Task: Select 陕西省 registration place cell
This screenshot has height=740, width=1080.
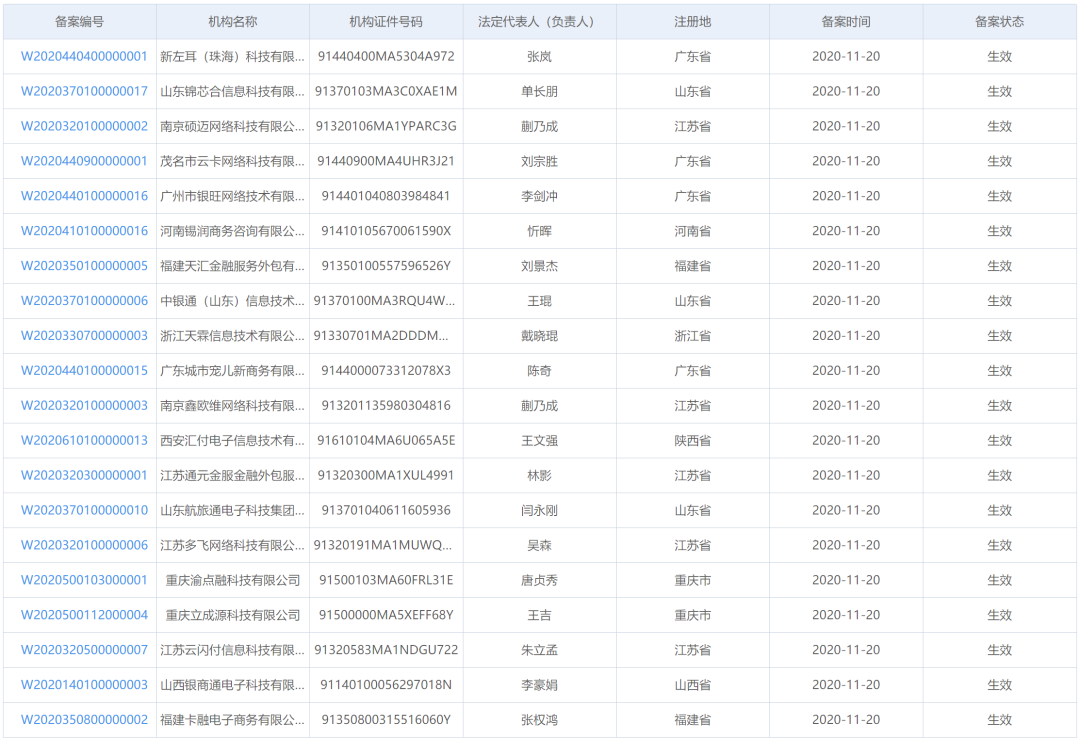Action: [x=693, y=440]
